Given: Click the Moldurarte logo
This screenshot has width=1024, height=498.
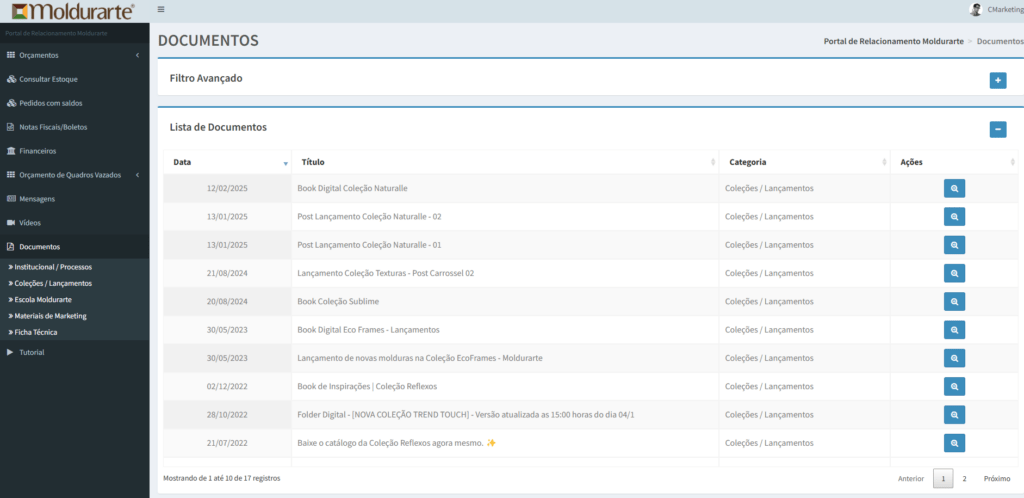Looking at the screenshot, I should 73,11.
